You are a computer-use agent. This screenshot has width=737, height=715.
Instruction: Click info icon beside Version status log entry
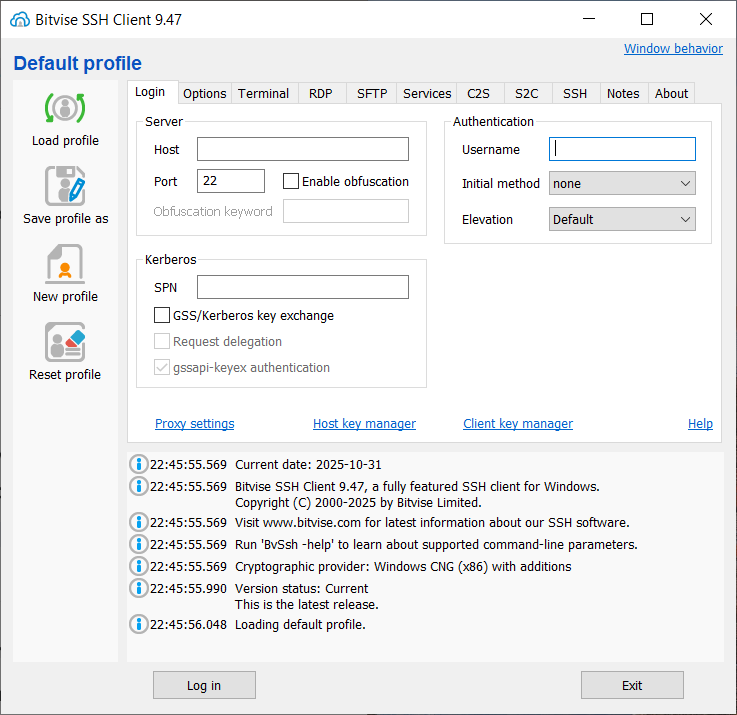[x=139, y=588]
